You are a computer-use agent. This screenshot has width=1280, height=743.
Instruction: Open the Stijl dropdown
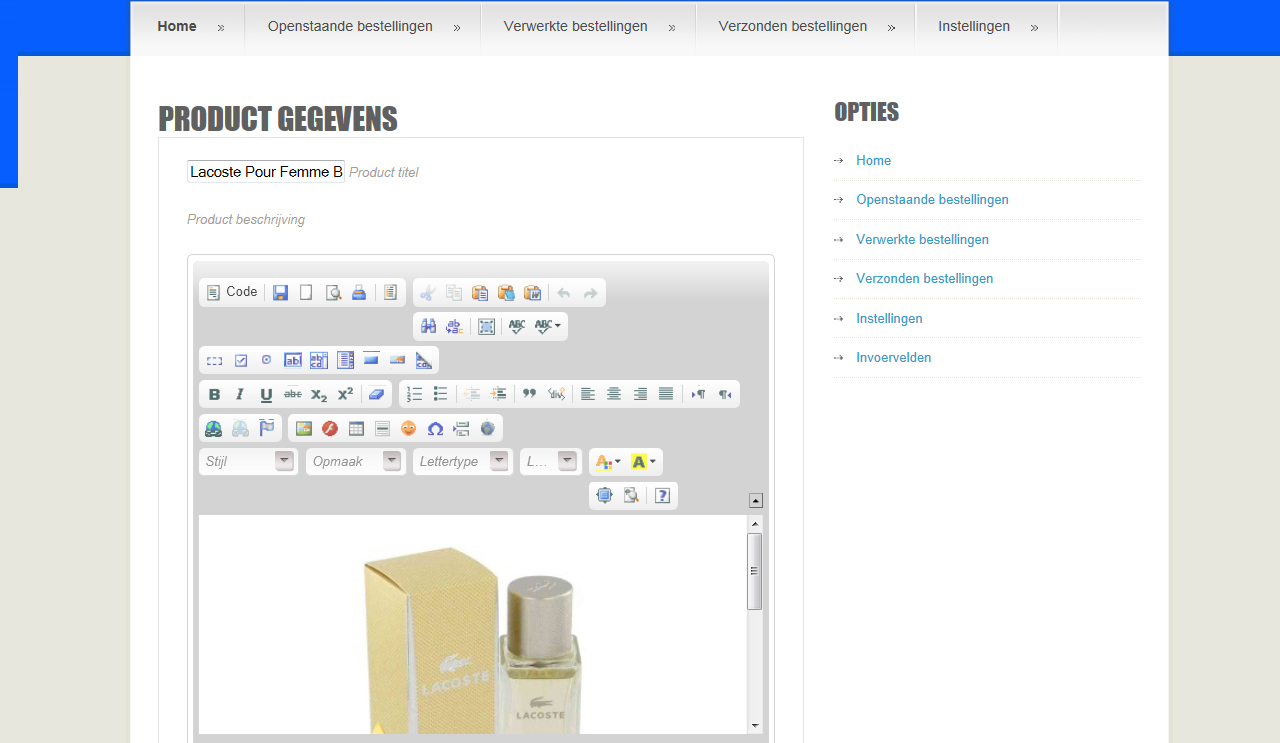coord(248,461)
